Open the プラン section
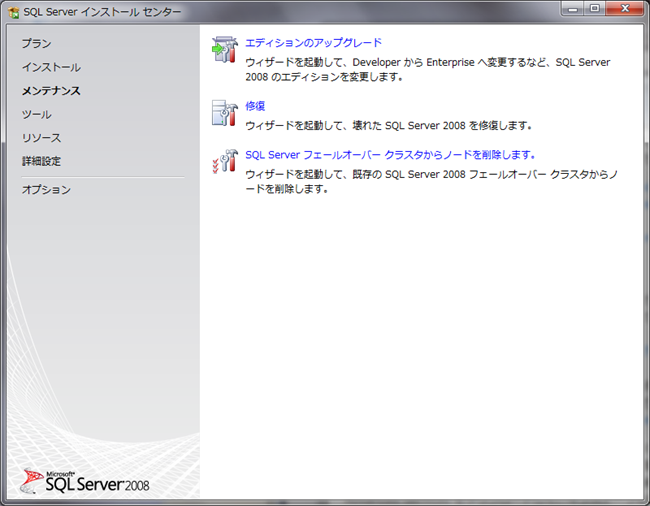 pyautogui.click(x=36, y=44)
